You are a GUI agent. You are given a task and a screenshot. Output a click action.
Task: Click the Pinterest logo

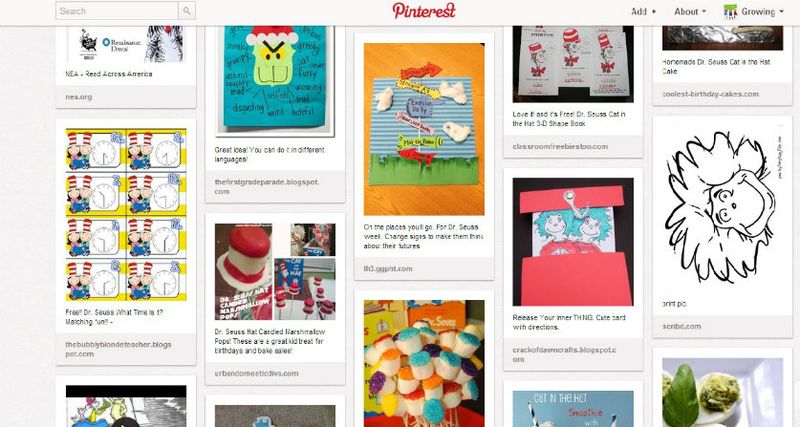424,10
